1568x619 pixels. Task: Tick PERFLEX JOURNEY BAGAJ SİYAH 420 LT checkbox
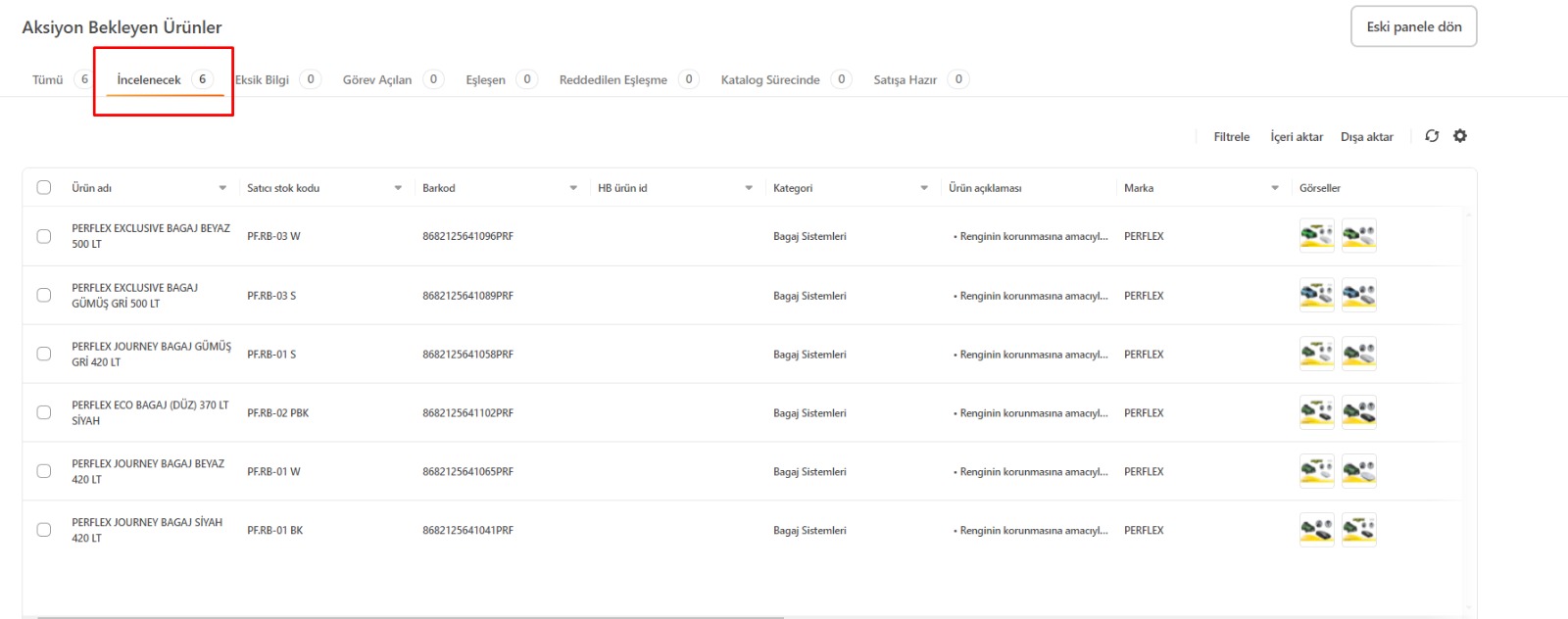pyautogui.click(x=44, y=530)
